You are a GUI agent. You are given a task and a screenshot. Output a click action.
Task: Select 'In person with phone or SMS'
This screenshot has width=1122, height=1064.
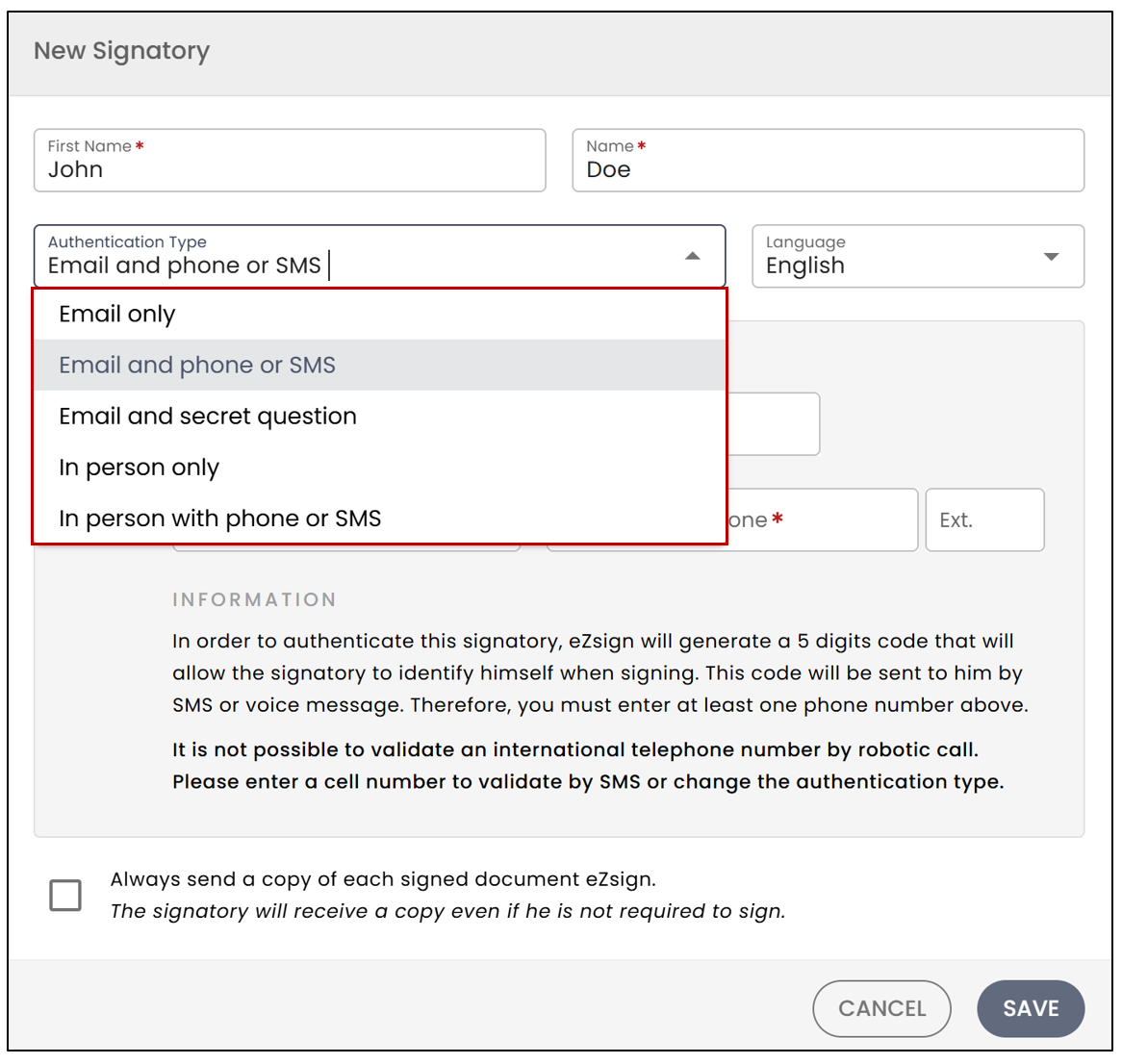pyautogui.click(x=380, y=518)
